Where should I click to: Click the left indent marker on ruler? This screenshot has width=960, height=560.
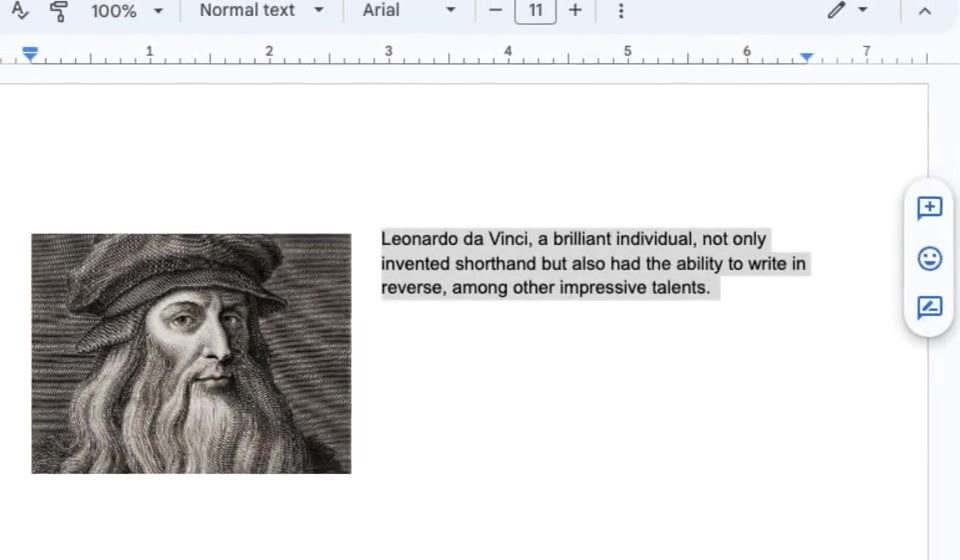30,54
